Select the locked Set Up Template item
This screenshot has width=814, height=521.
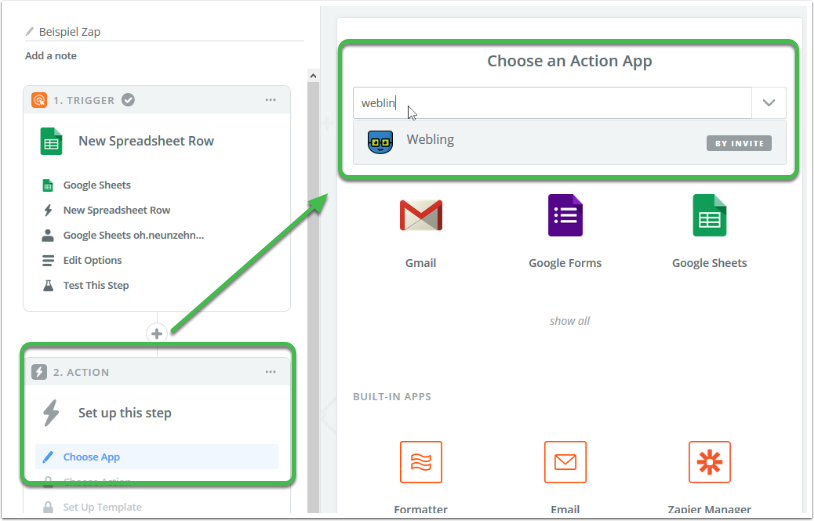[102, 507]
